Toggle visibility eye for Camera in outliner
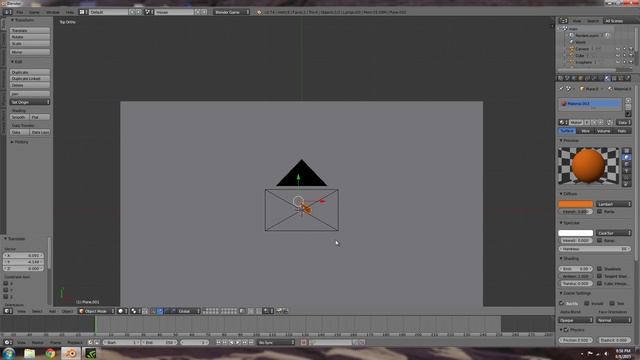Viewport: 640px width, 360px height. (618, 49)
